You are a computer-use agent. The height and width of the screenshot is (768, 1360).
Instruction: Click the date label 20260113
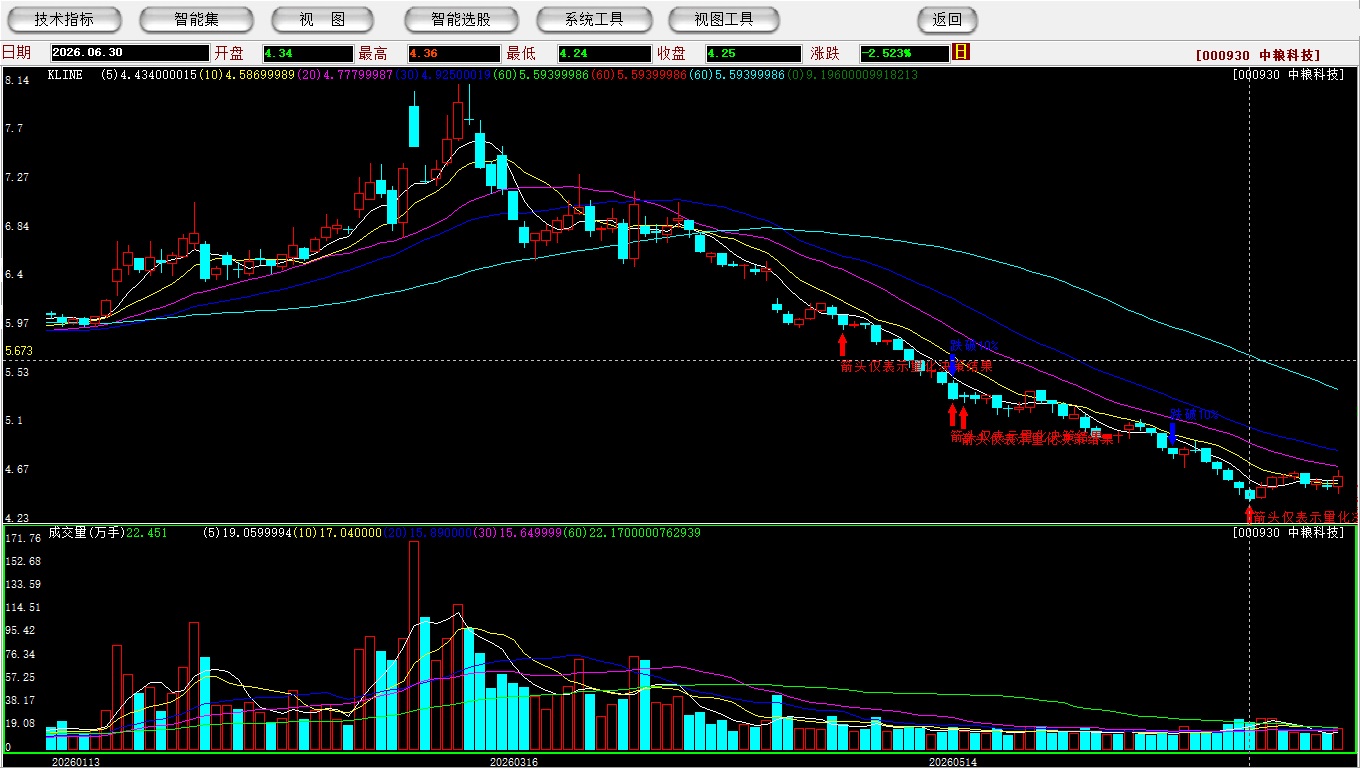(x=76, y=762)
